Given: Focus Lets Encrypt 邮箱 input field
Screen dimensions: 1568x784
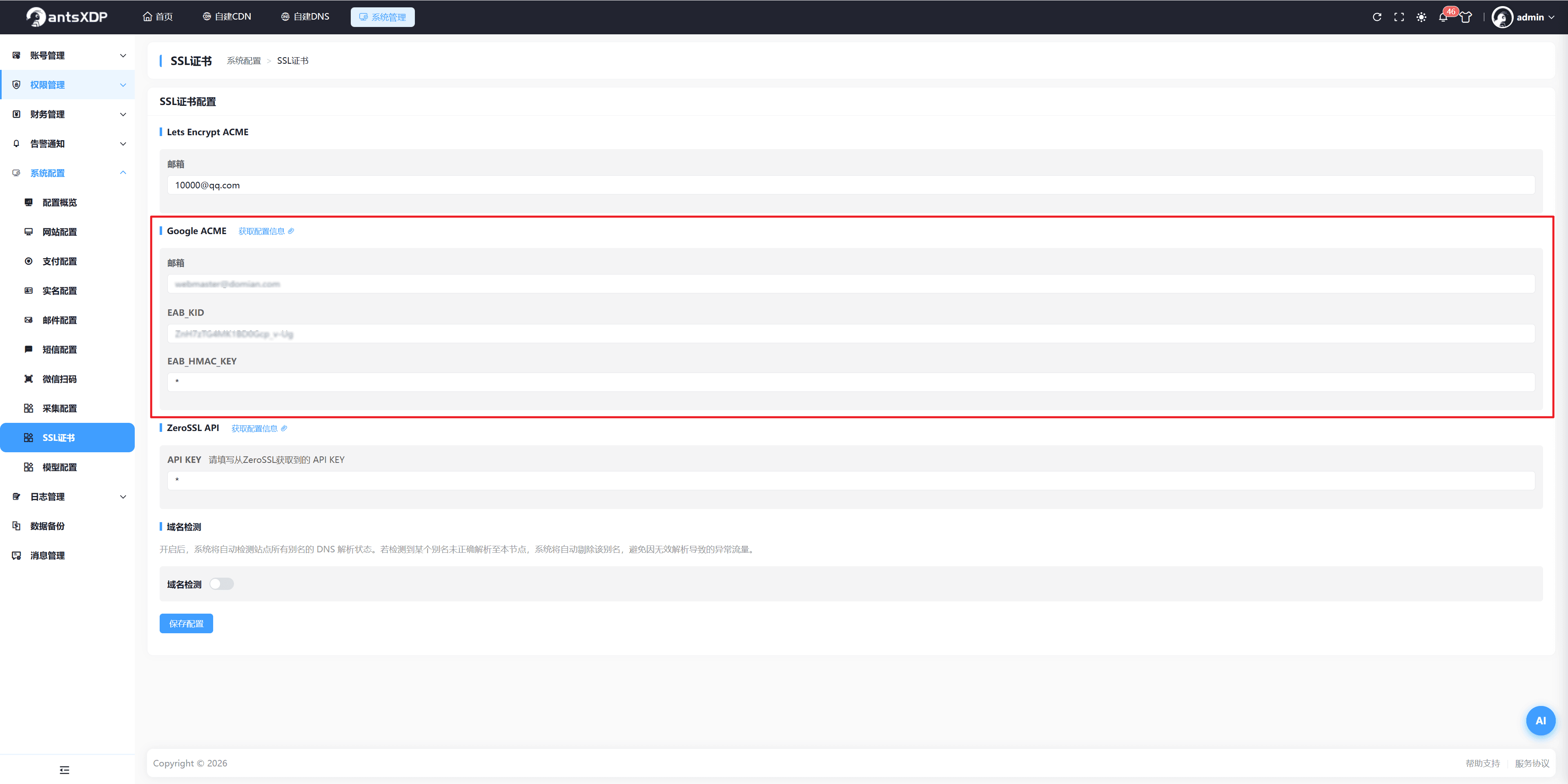Looking at the screenshot, I should point(851,185).
